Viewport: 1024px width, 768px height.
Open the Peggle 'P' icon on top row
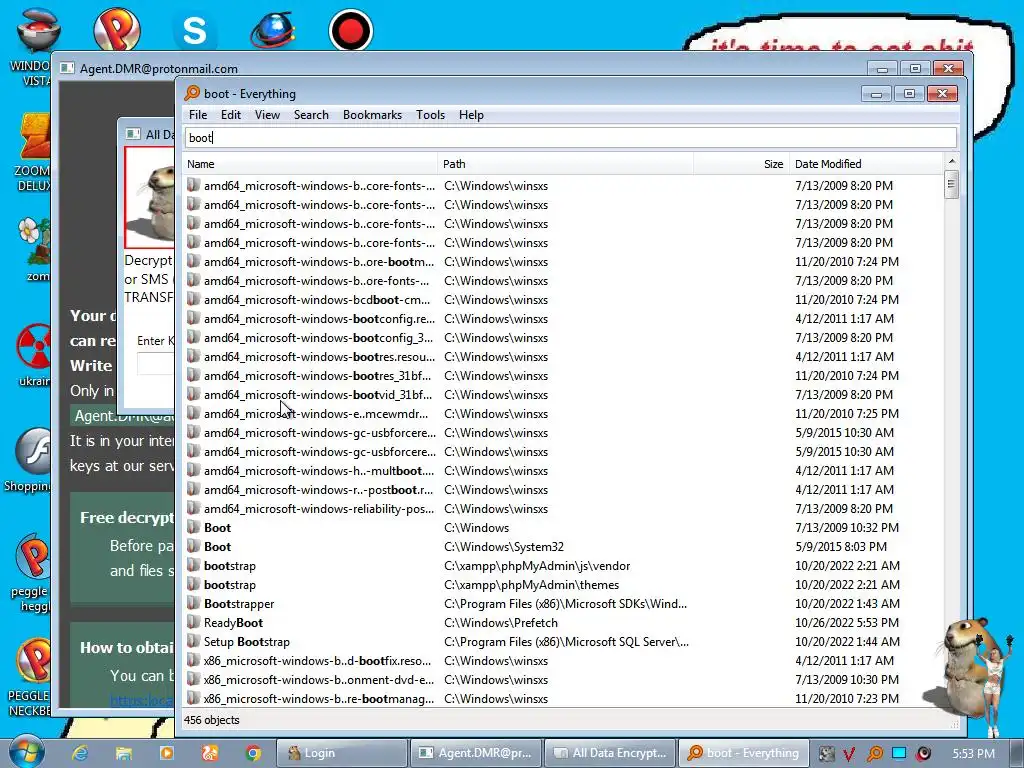pos(117,29)
